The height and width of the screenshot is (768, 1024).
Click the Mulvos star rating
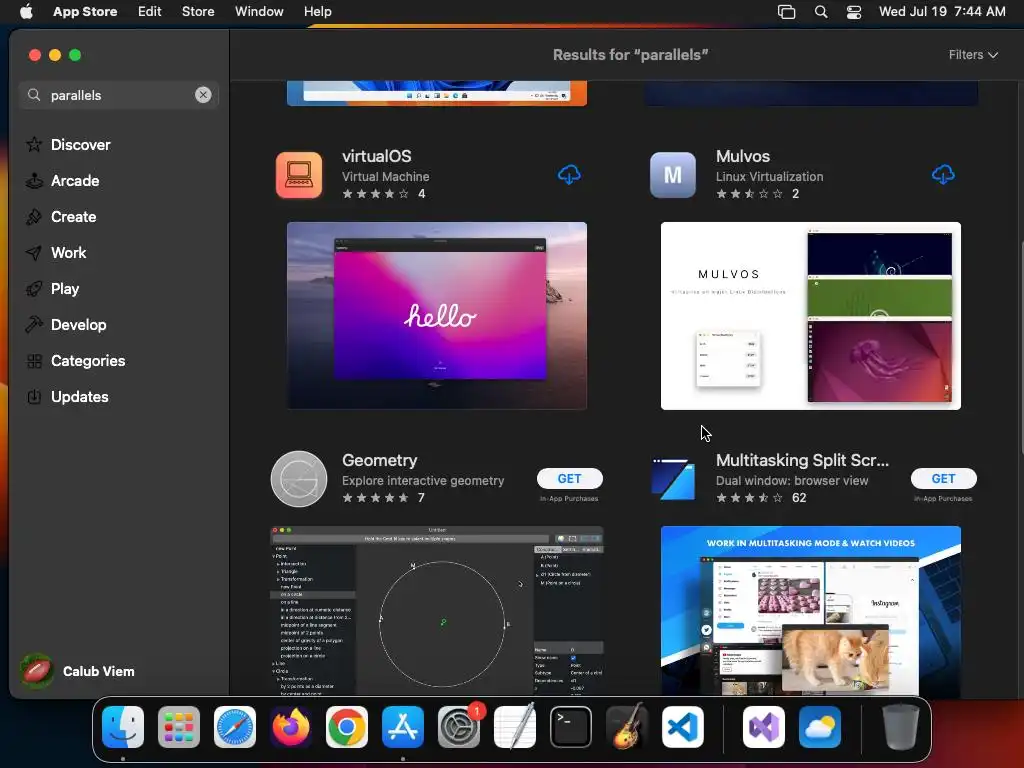point(749,193)
